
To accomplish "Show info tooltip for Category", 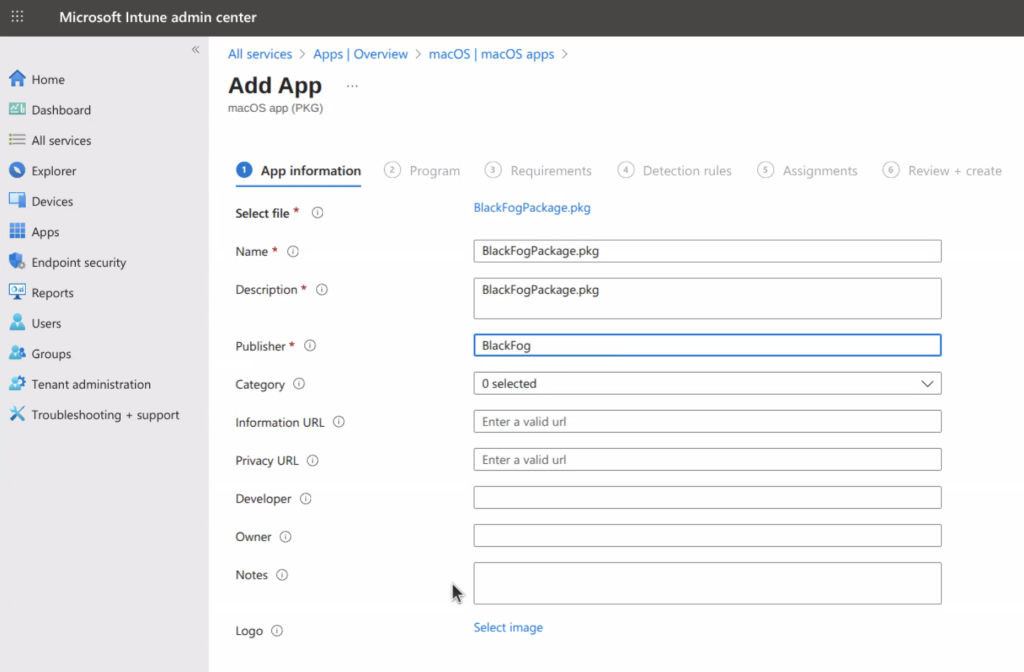I will coord(299,384).
